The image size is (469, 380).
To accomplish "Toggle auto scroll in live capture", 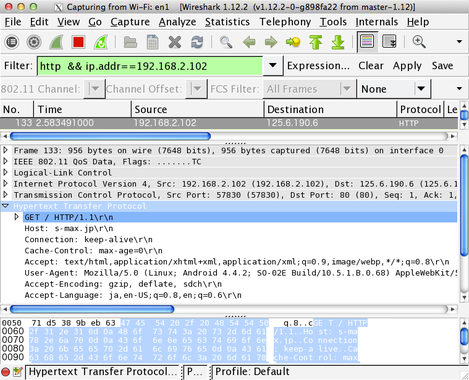I will pyautogui.click(x=389, y=42).
